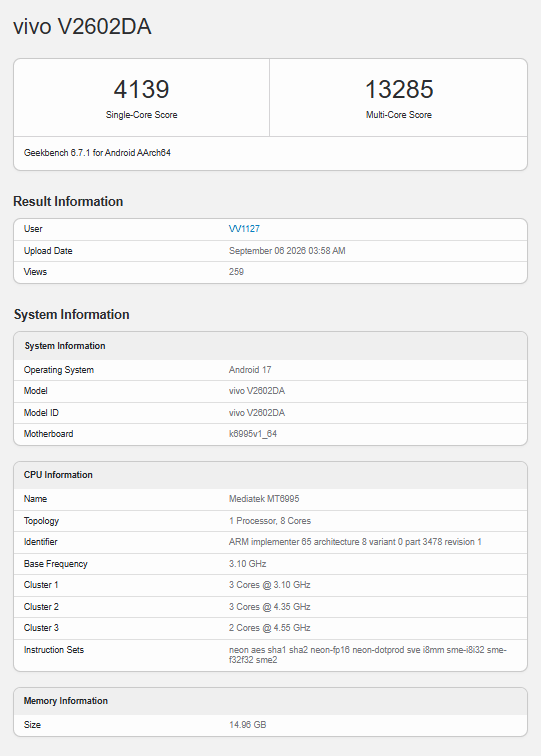The height and width of the screenshot is (756, 541).
Task: Select Geekbench 6.7.1 for Android AArch64 text
Action: pos(97,153)
